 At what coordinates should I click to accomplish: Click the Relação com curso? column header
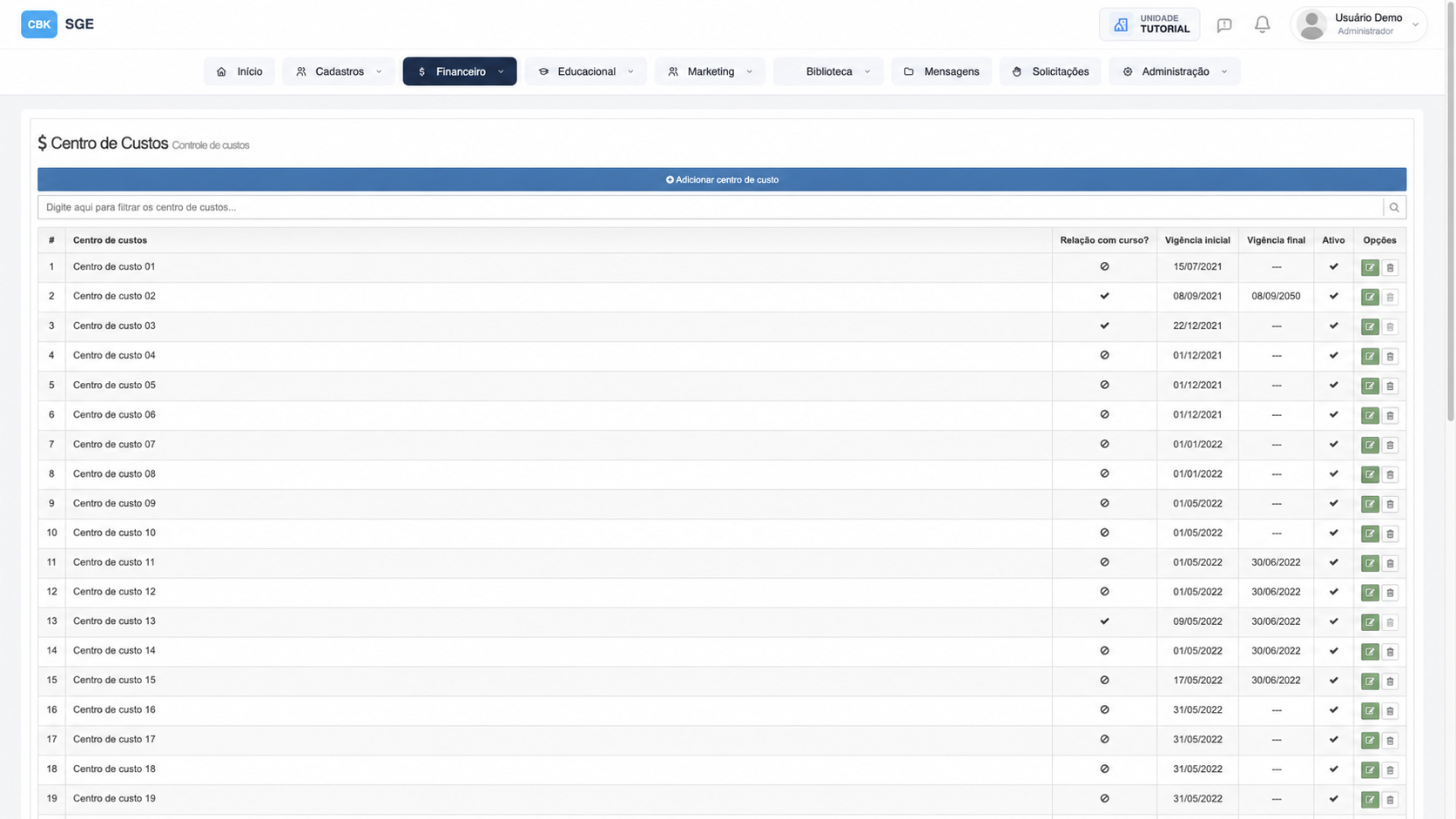[1104, 240]
